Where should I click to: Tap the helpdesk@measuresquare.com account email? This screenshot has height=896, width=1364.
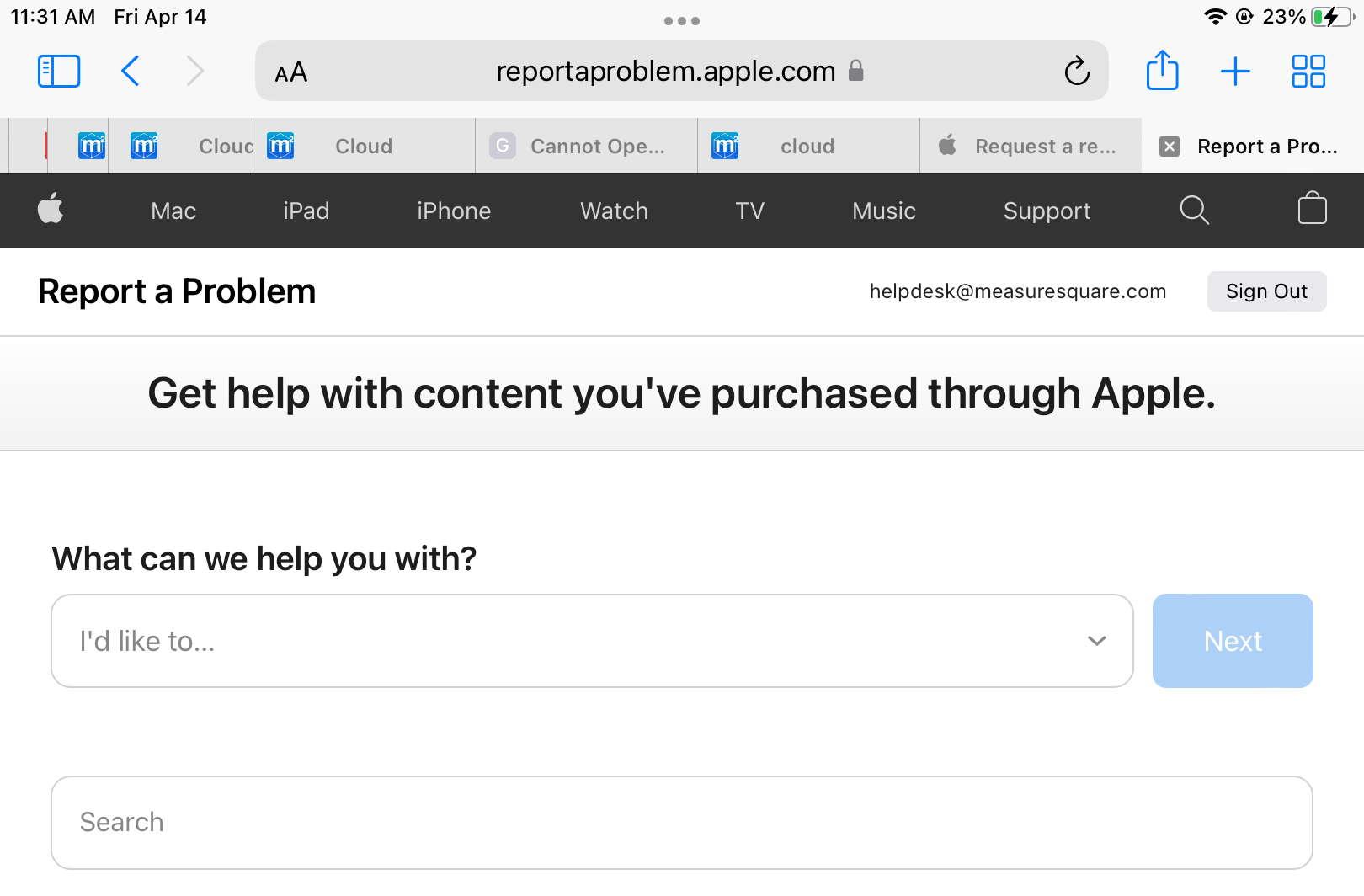coord(1018,291)
